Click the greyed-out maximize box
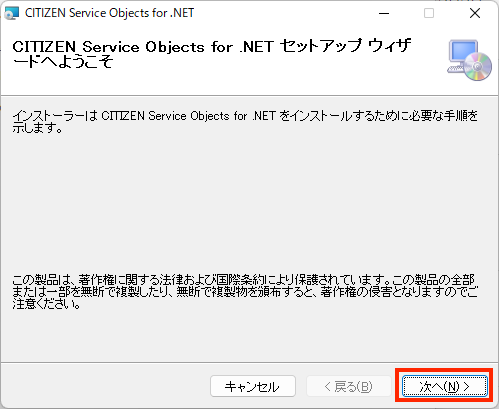Screen dimensions: 499x409 tap(429, 13)
